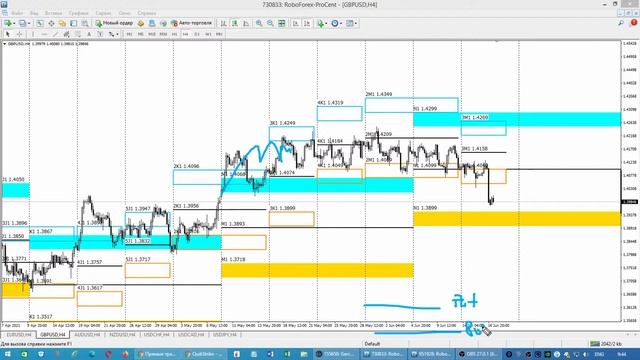Switch chart to line chart mode
This screenshot has width=640, height=360.
[x=246, y=23]
